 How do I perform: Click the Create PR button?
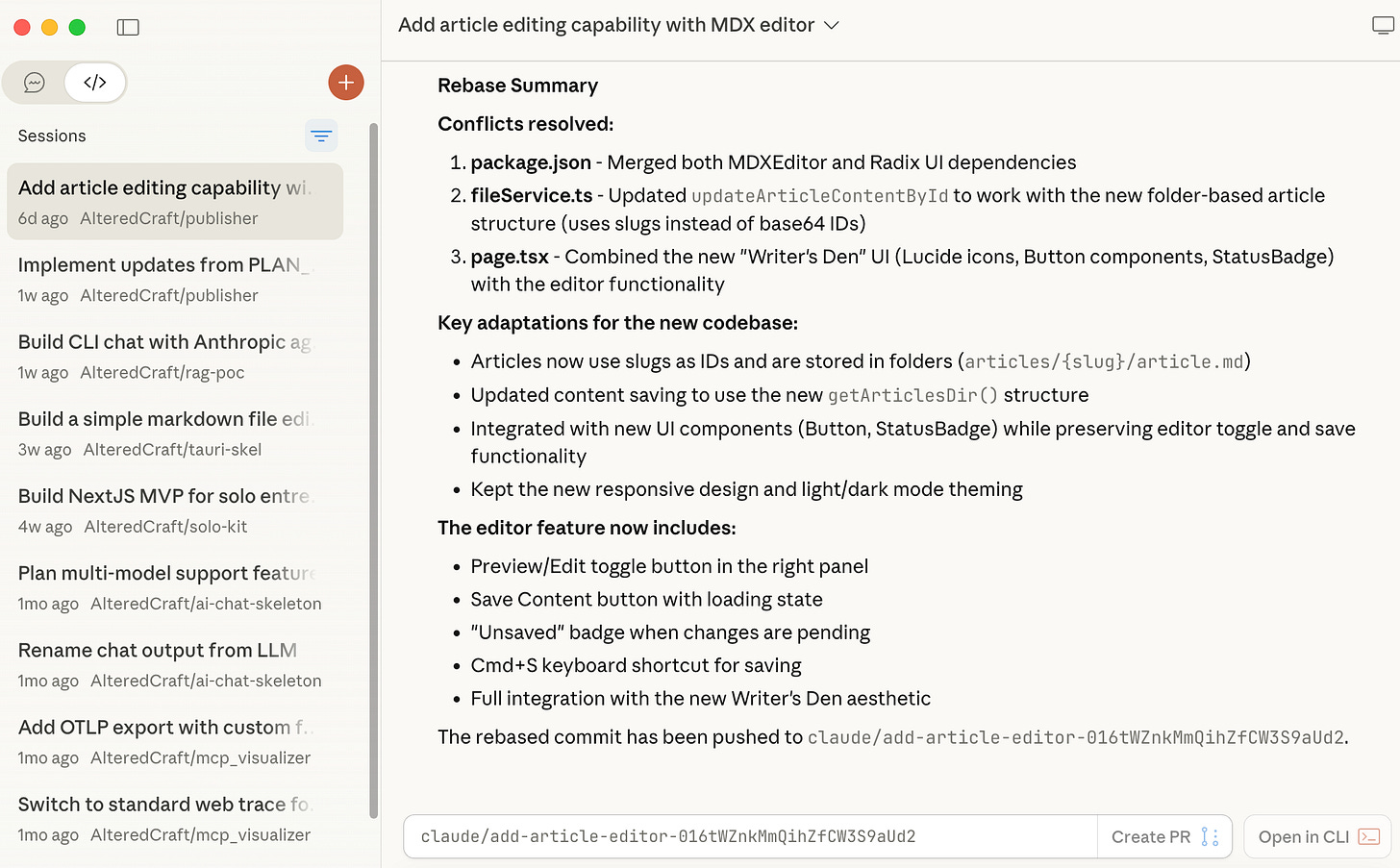[x=1164, y=836]
